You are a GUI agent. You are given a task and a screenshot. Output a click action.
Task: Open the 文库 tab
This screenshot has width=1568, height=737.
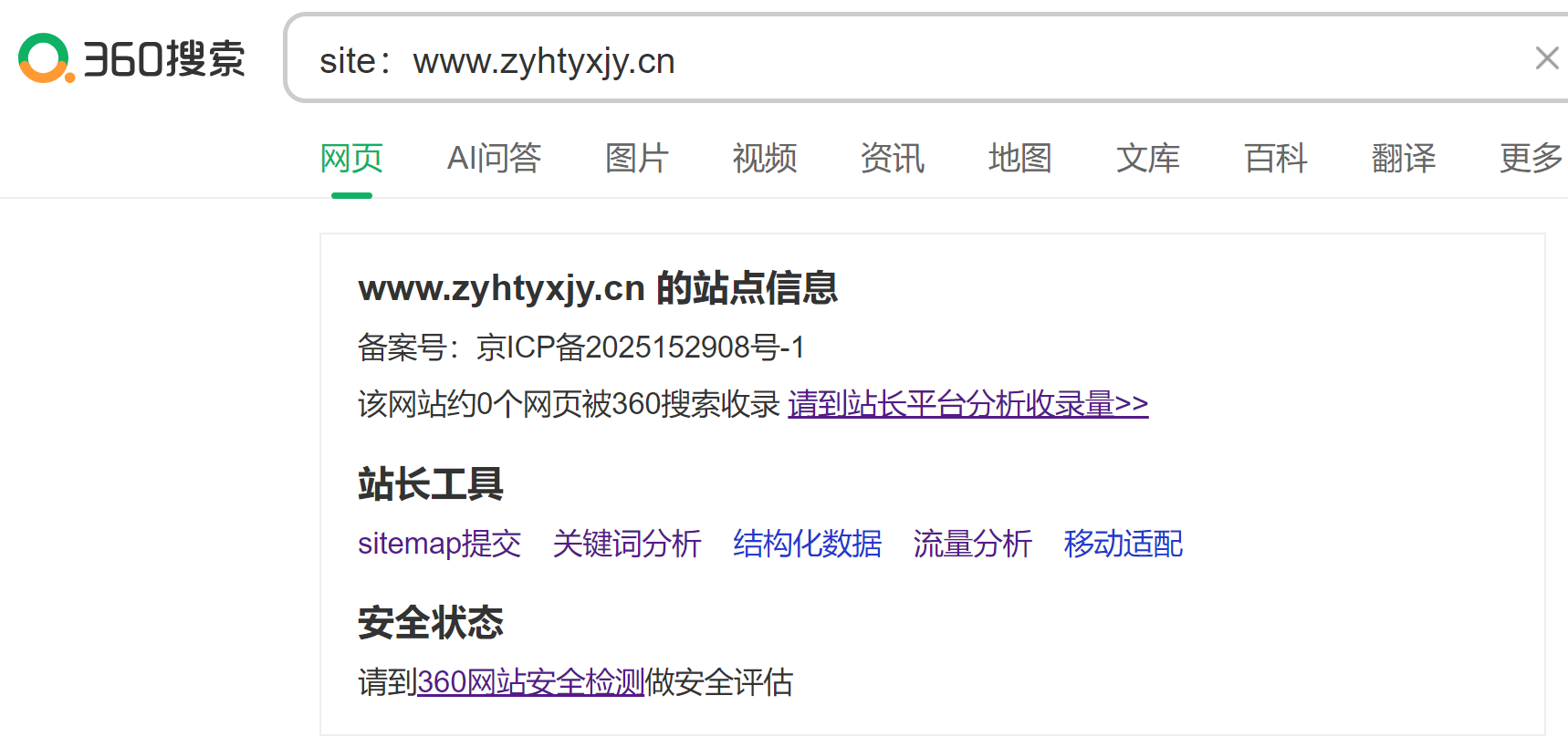point(1148,159)
